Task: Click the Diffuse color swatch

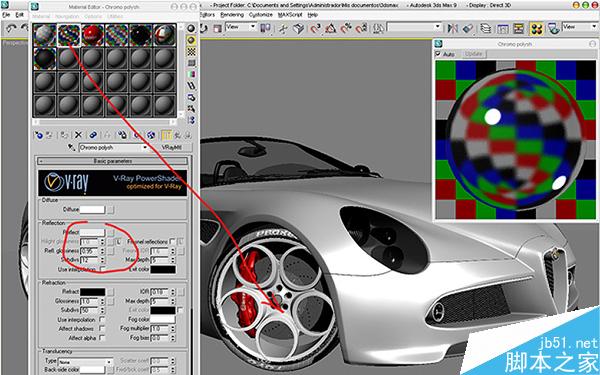Action: click(x=92, y=210)
